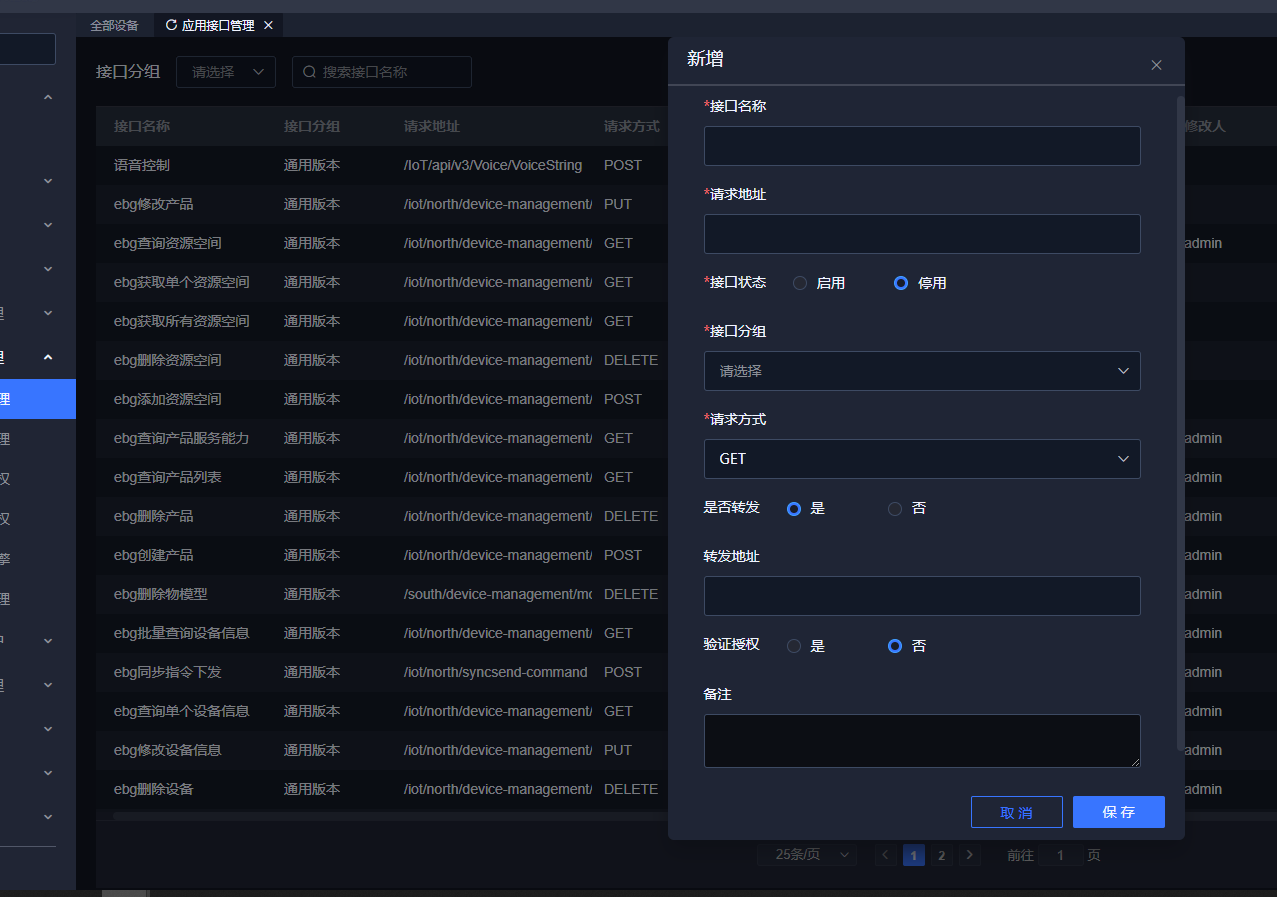Viewport: 1277px width, 897px height.
Task: Click 请求方式 column header
Action: point(632,127)
